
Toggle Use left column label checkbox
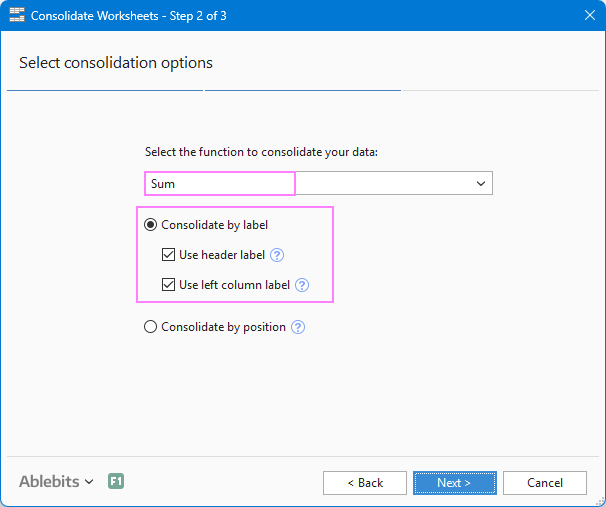[x=168, y=285]
